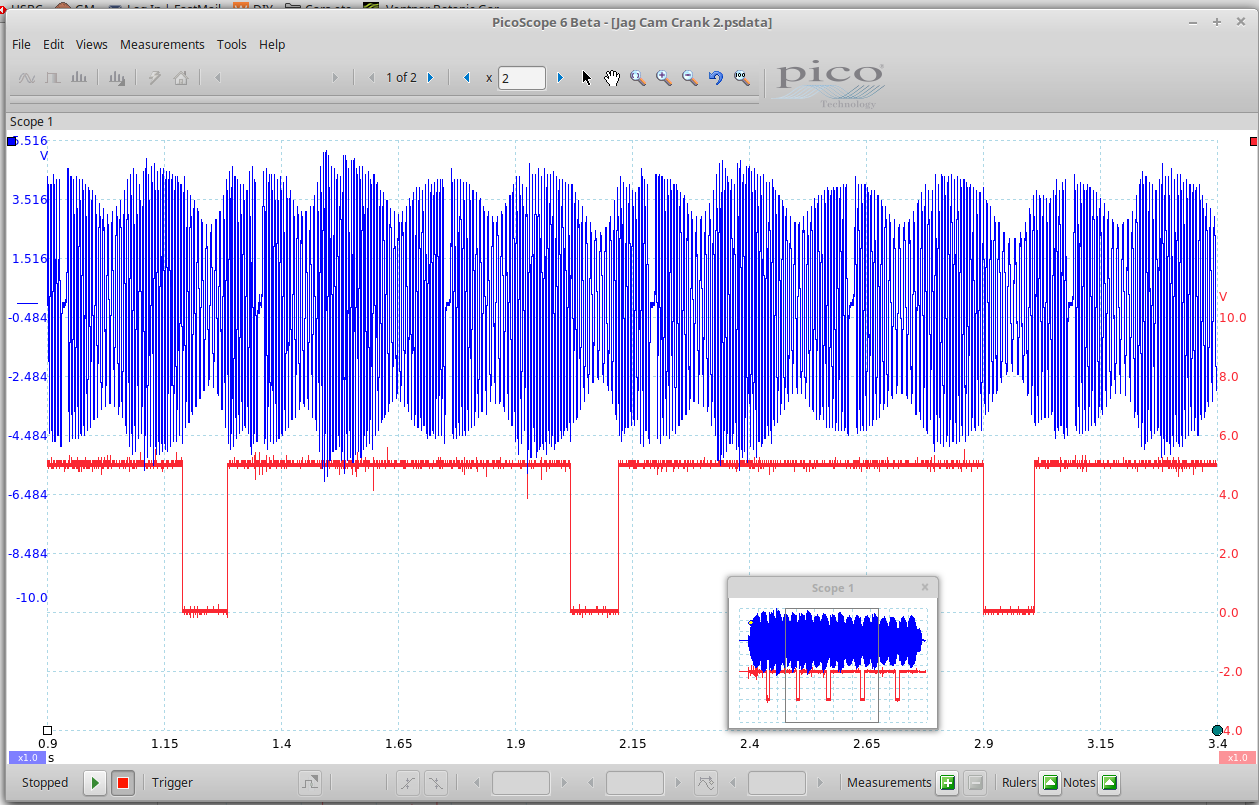Select the arrow selection pointer tool

(x=587, y=78)
